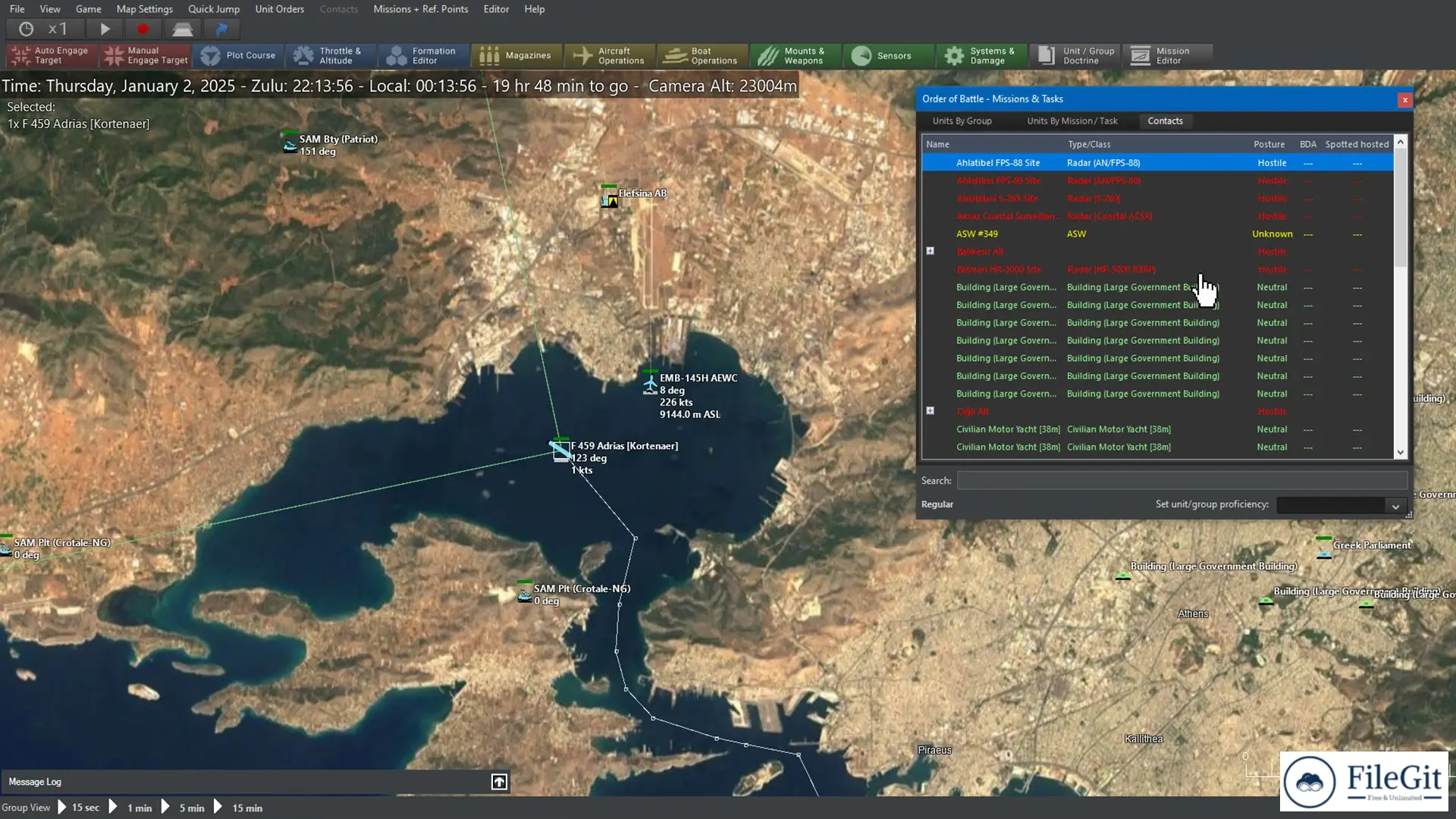Sort contacts by Spotted hosted column
1456x819 pixels.
(1357, 144)
